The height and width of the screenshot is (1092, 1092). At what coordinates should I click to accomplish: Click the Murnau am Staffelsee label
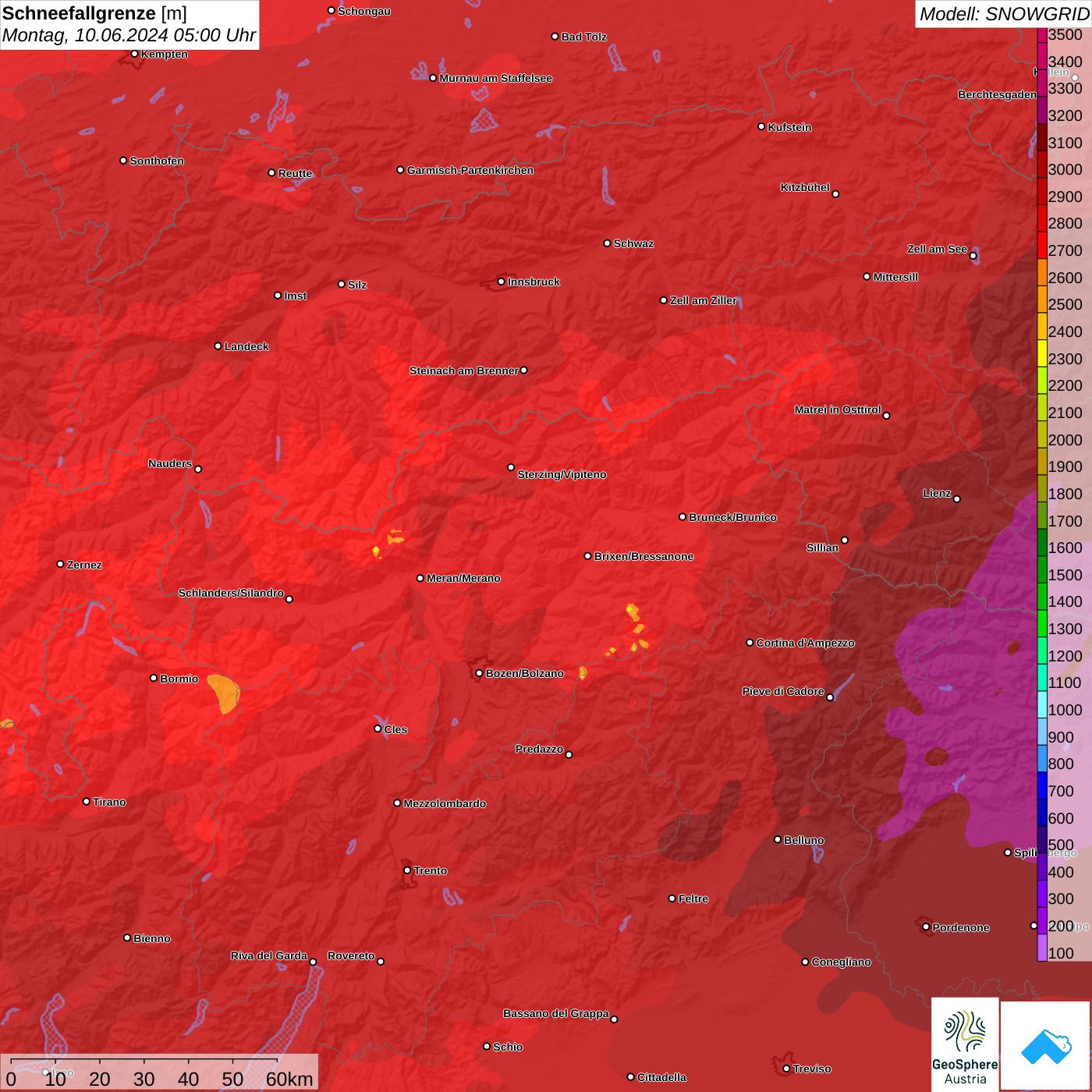(496, 78)
